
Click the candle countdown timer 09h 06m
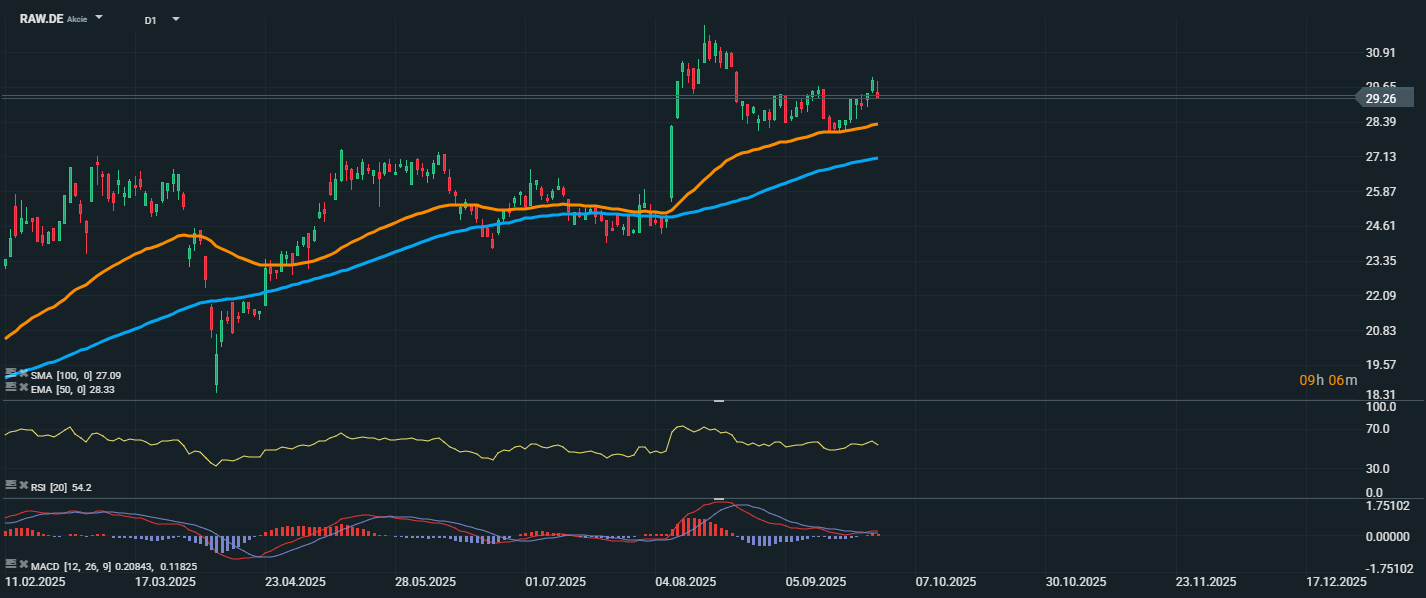[x=1329, y=380]
